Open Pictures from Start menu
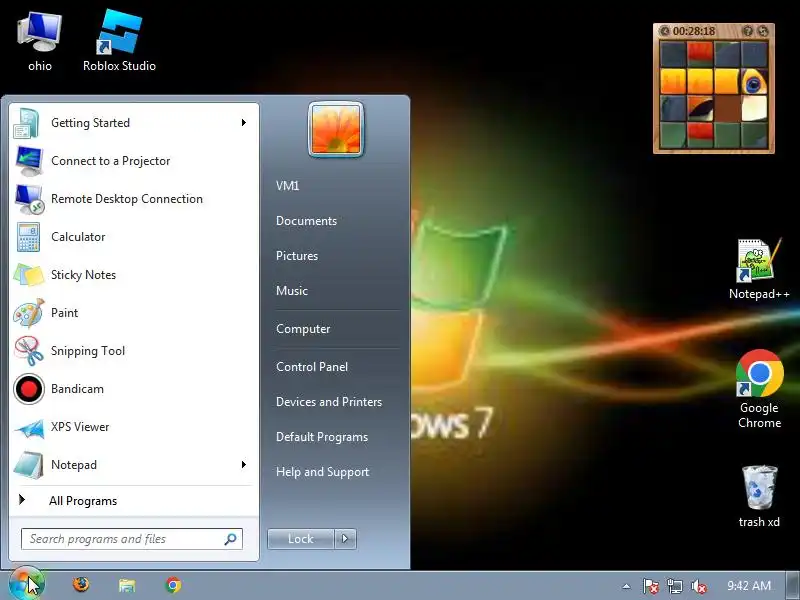Image resolution: width=800 pixels, height=600 pixels. click(297, 256)
